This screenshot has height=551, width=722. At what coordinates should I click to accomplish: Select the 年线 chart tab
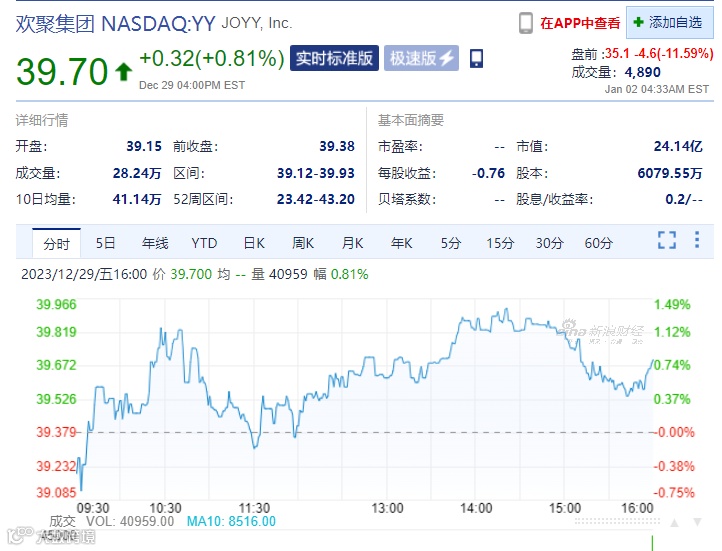tap(155, 243)
